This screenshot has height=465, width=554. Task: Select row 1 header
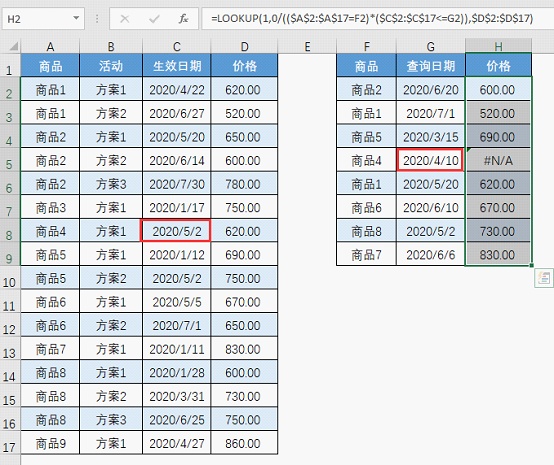pos(10,66)
